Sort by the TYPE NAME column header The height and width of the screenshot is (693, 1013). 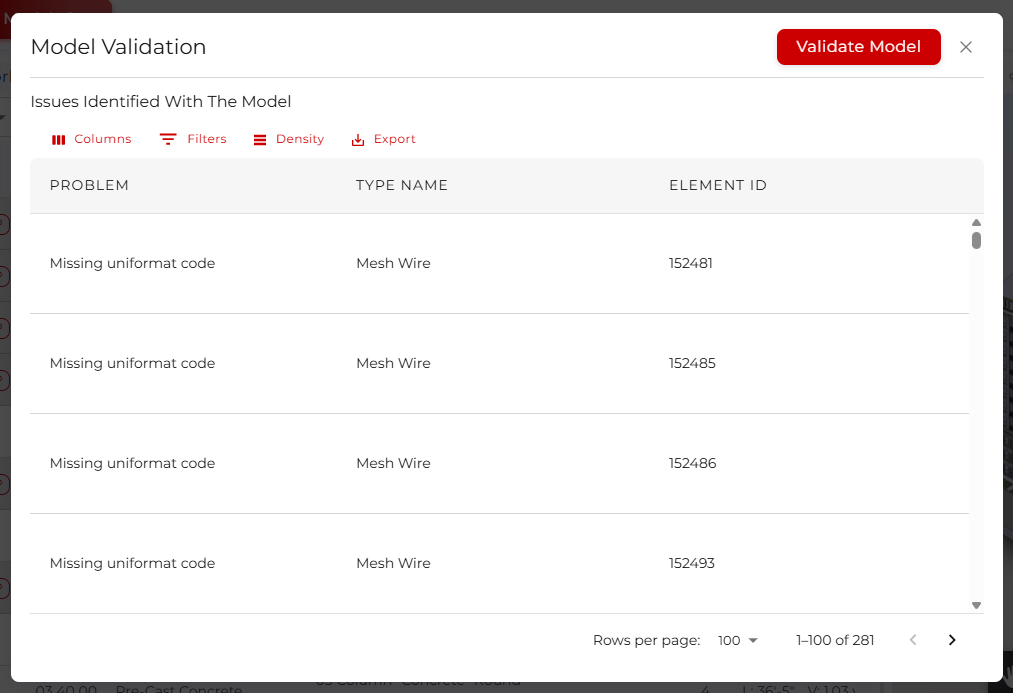(x=402, y=185)
